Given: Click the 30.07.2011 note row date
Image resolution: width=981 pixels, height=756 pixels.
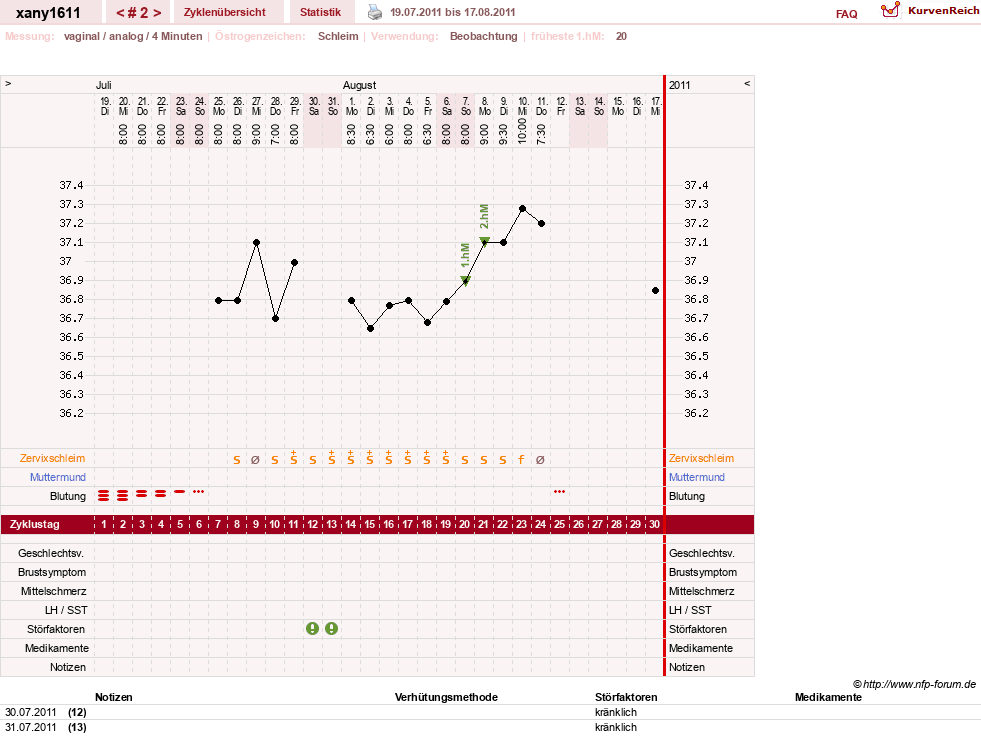Looking at the screenshot, I should [31, 712].
